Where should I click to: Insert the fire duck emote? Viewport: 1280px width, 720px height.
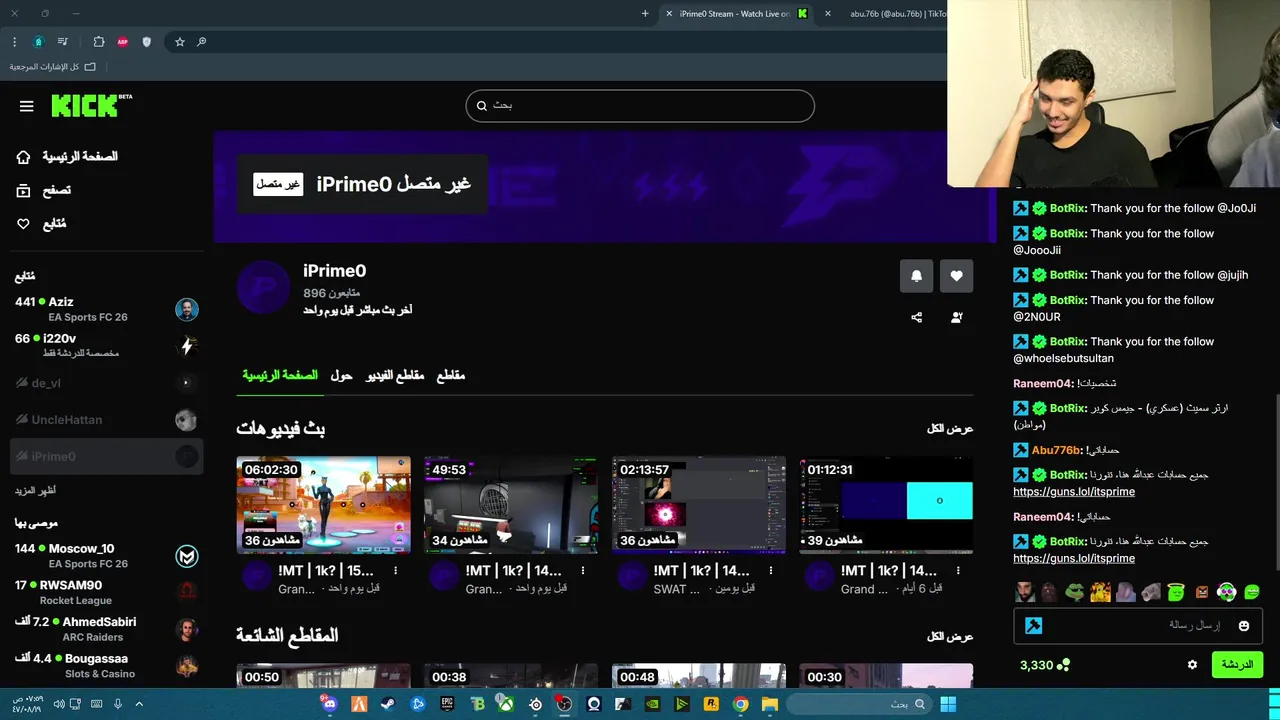coord(1100,592)
